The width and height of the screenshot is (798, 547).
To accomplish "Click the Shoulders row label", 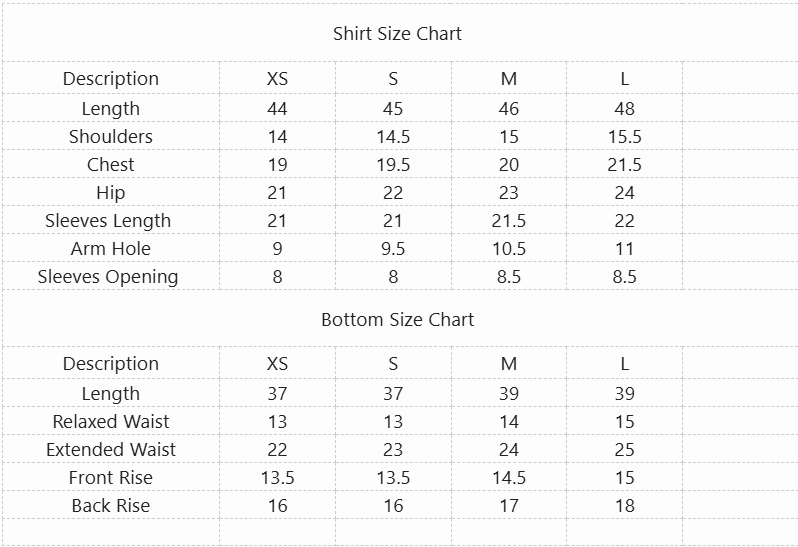I will [111, 137].
